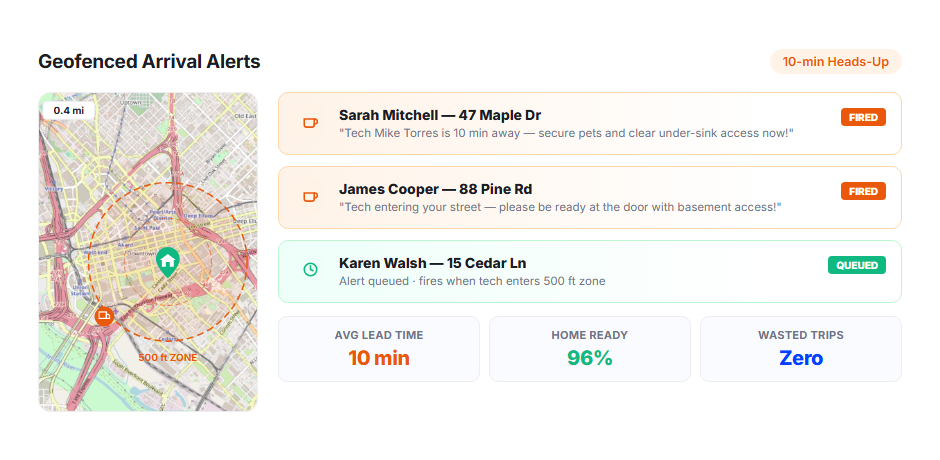The width and height of the screenshot is (940, 460).
Task: Click the cup icon beside Sarah Mitchell
Action: point(310,123)
